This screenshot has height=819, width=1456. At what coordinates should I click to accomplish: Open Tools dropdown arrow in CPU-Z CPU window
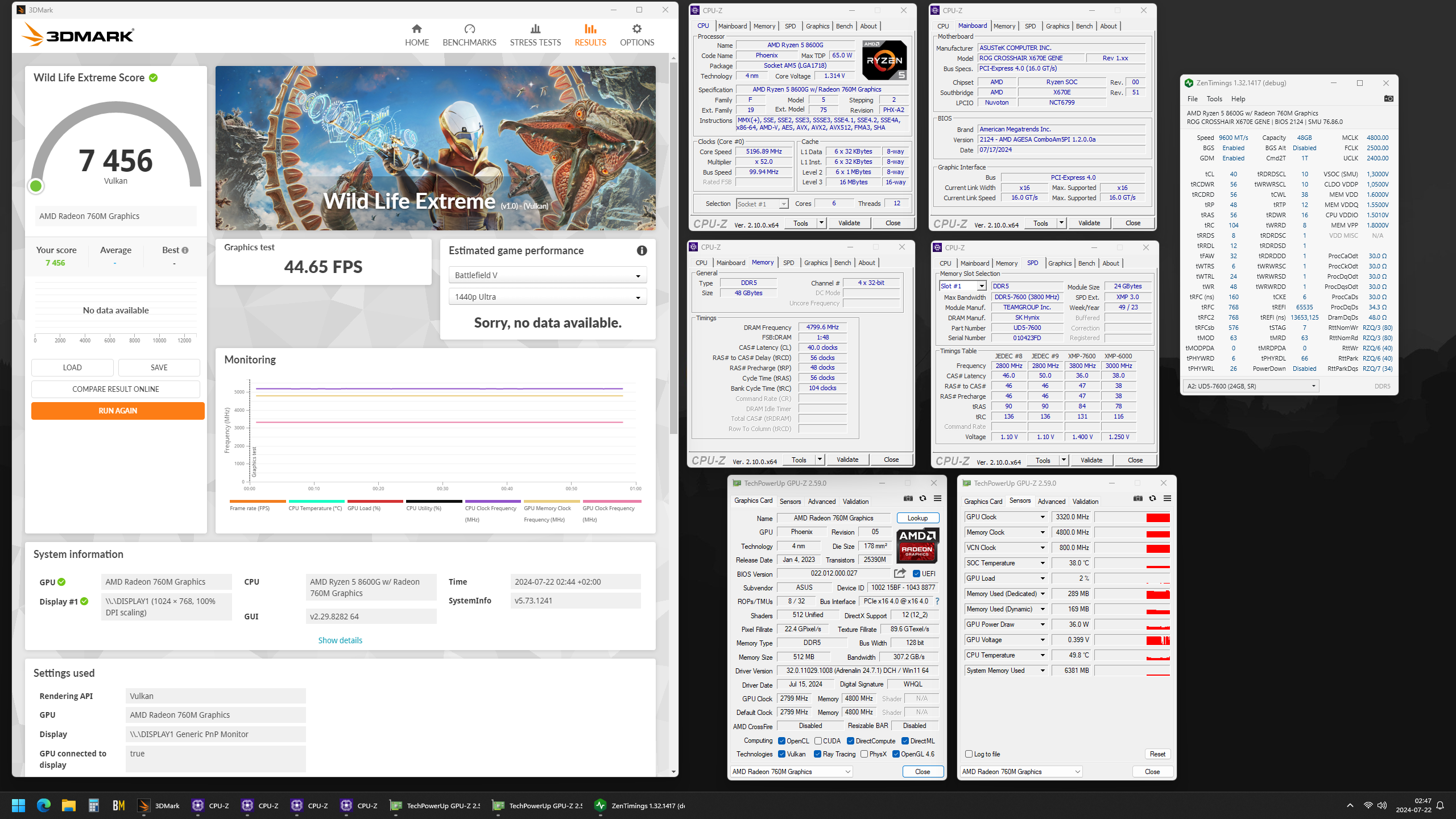821,223
